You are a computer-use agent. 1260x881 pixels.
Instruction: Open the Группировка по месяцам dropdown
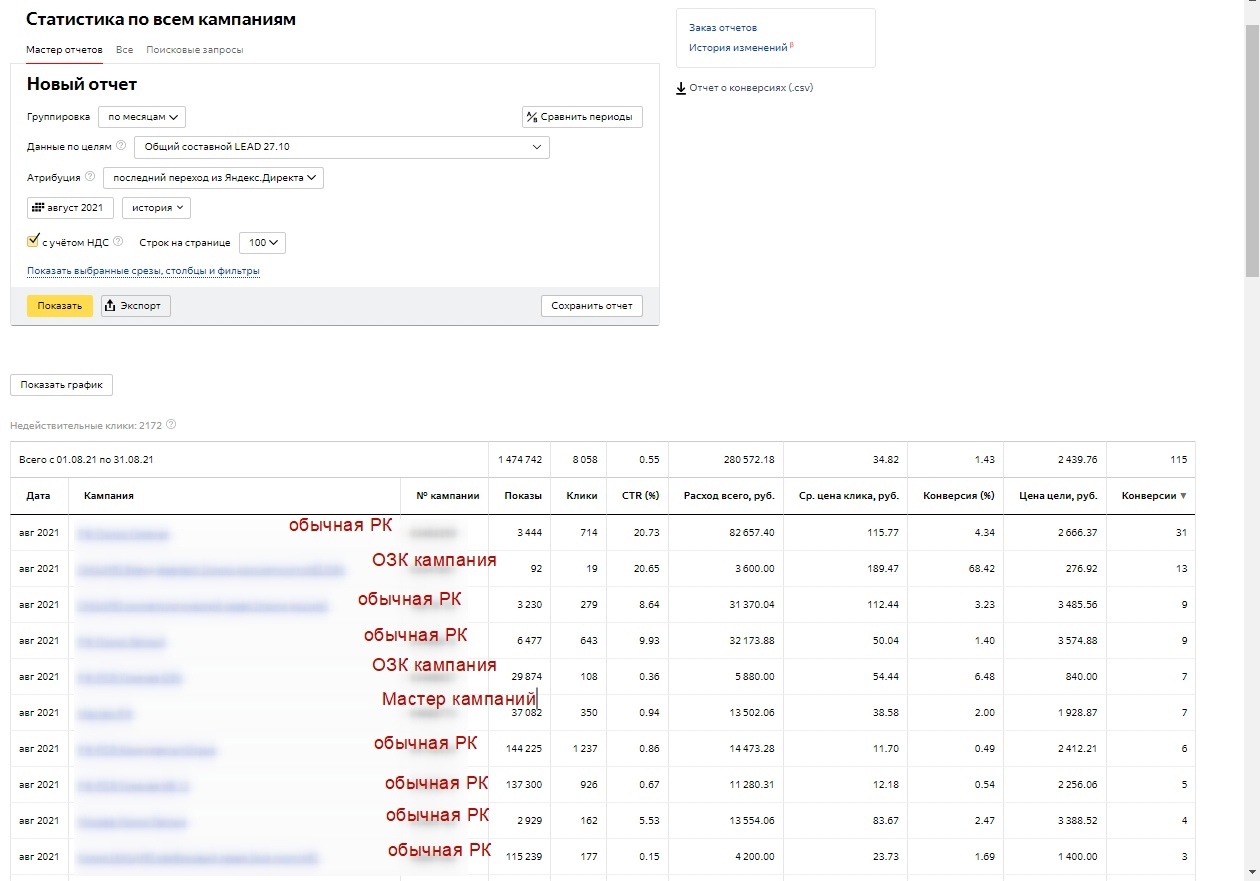point(142,117)
